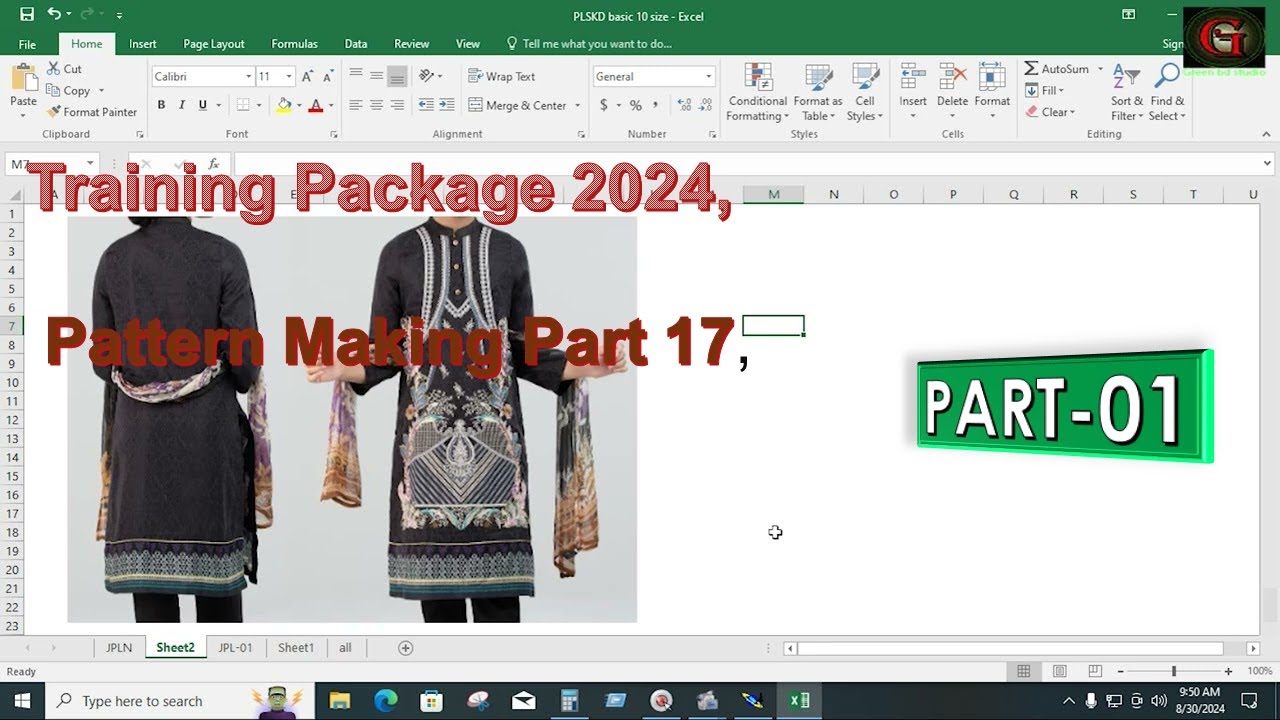Switch to the Page Layout ribbon tab
The width and height of the screenshot is (1280, 720).
click(x=214, y=44)
